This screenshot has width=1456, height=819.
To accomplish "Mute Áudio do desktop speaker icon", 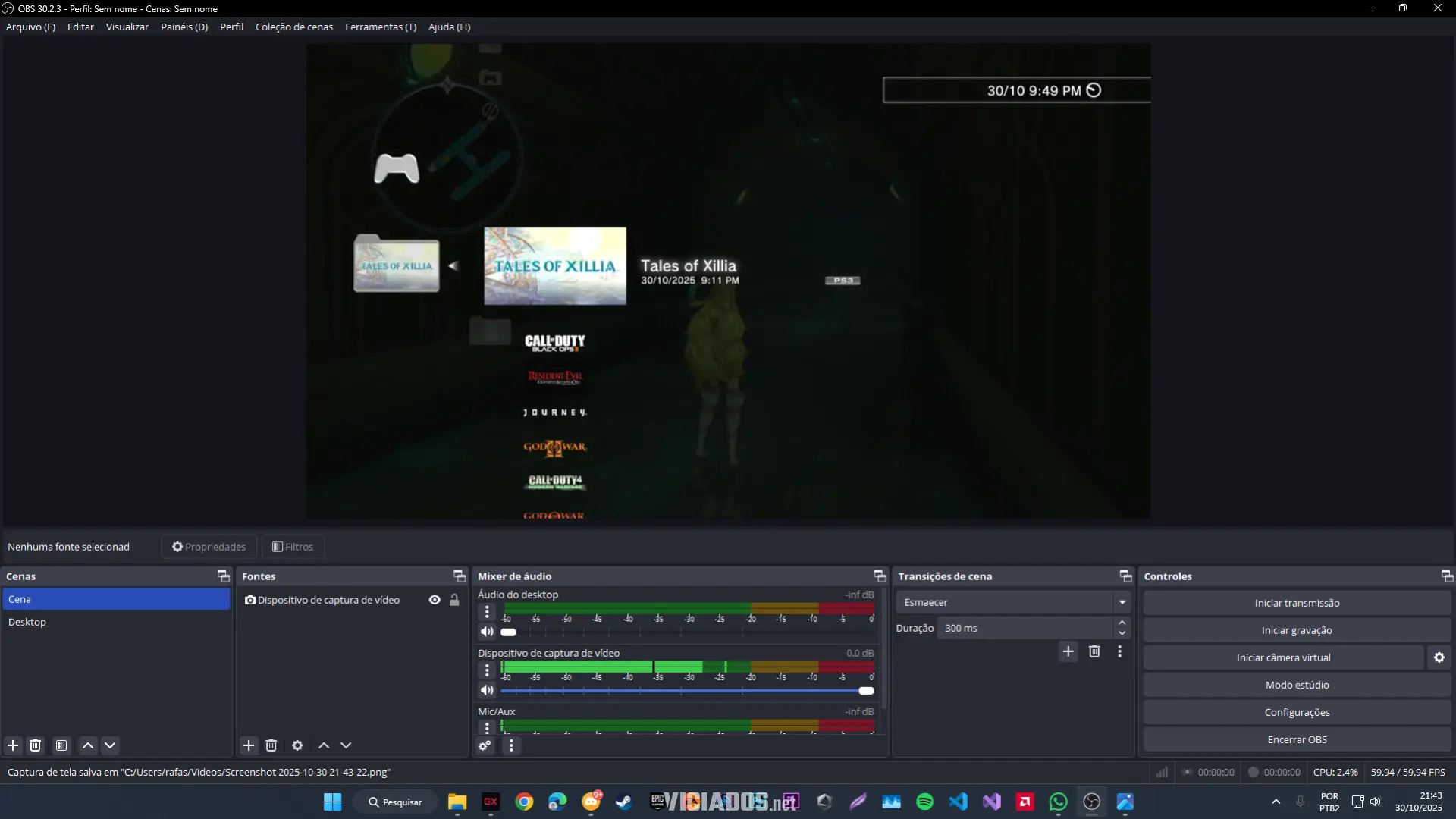I will (487, 632).
